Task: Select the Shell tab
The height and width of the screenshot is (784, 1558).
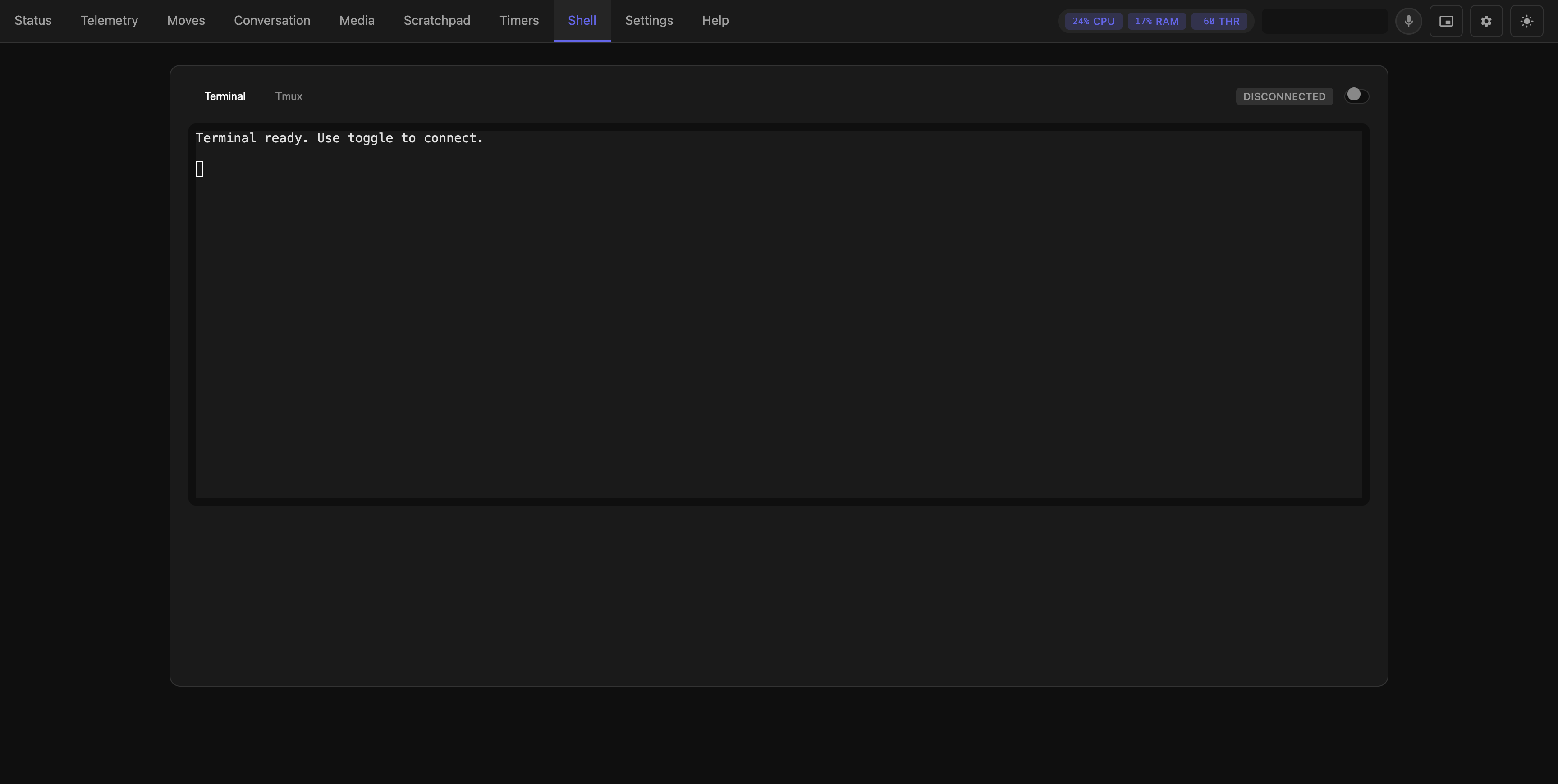Action: [x=582, y=21]
